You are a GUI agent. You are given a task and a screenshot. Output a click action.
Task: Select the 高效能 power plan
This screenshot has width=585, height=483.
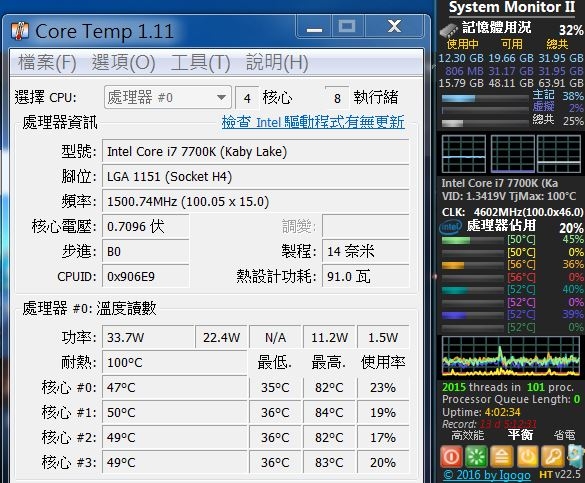click(x=467, y=435)
